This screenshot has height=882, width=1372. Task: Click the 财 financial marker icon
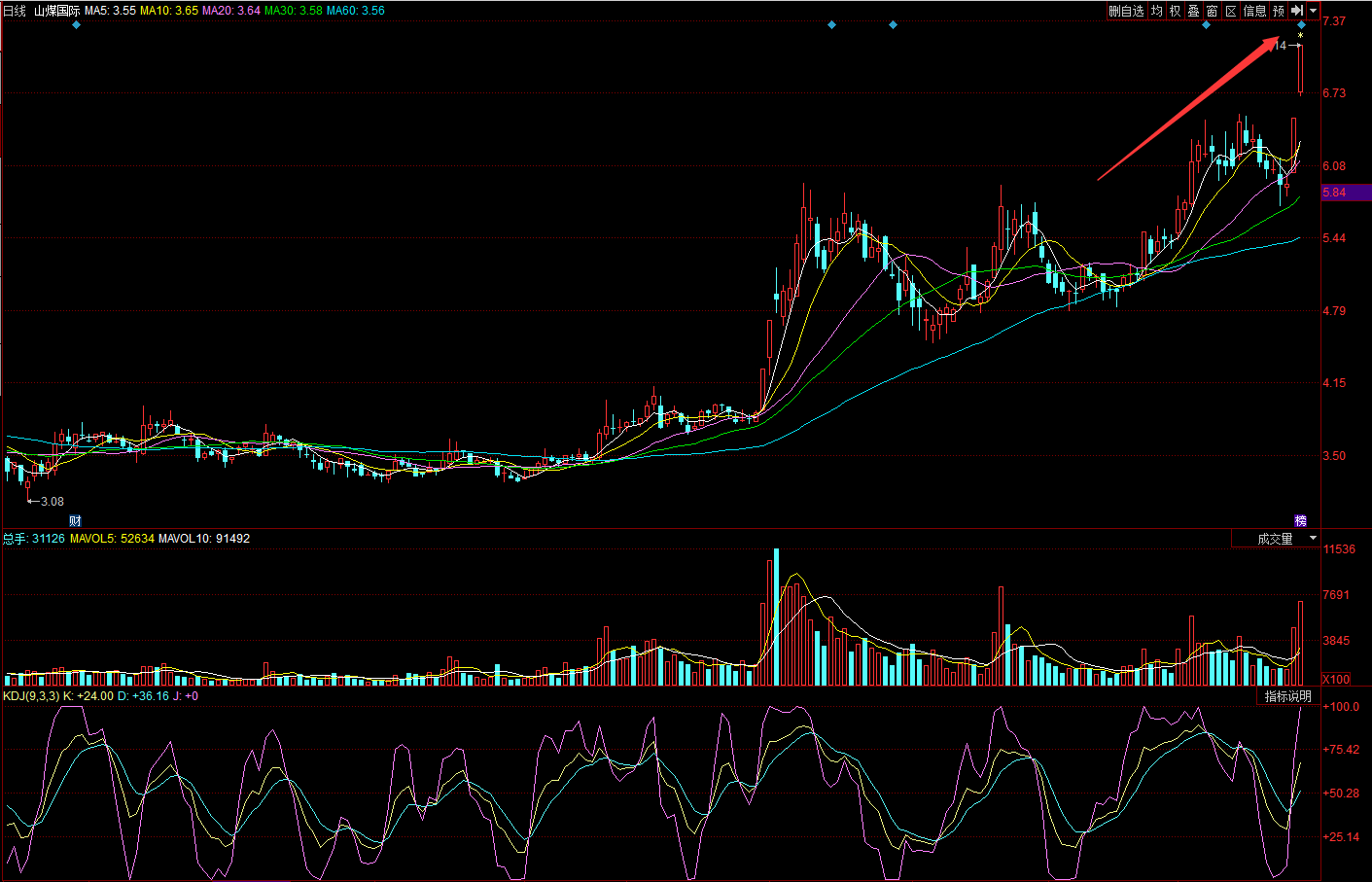click(75, 521)
